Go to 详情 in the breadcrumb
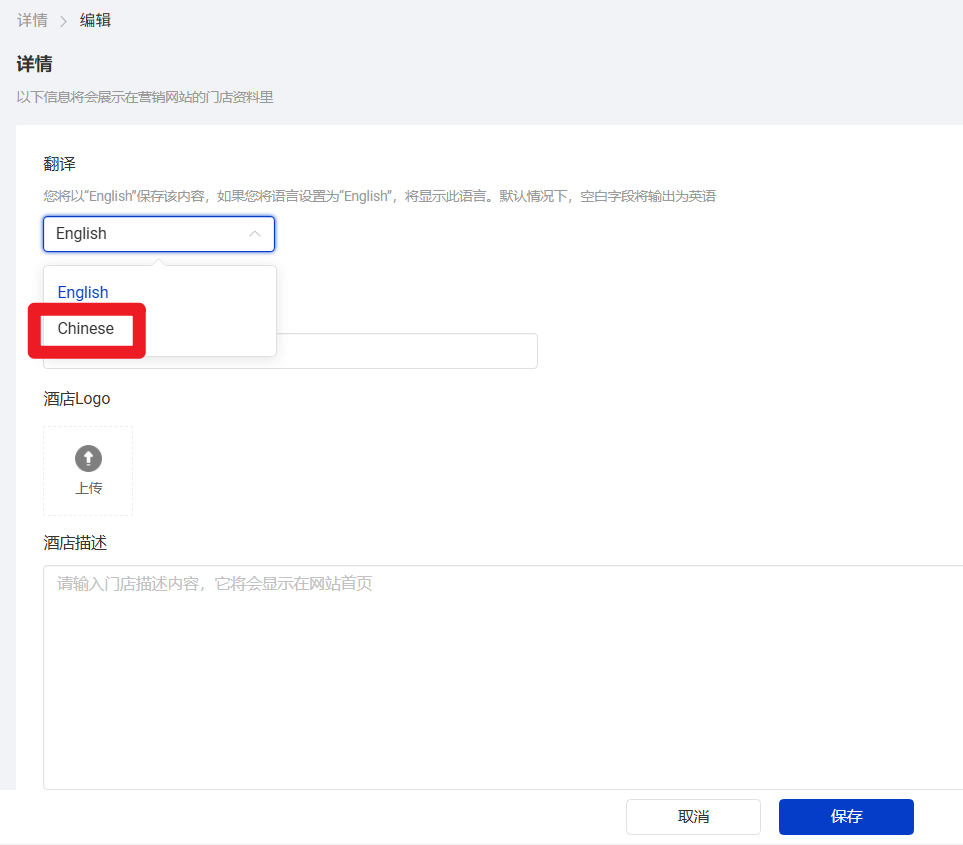The width and height of the screenshot is (963, 845). (32, 20)
